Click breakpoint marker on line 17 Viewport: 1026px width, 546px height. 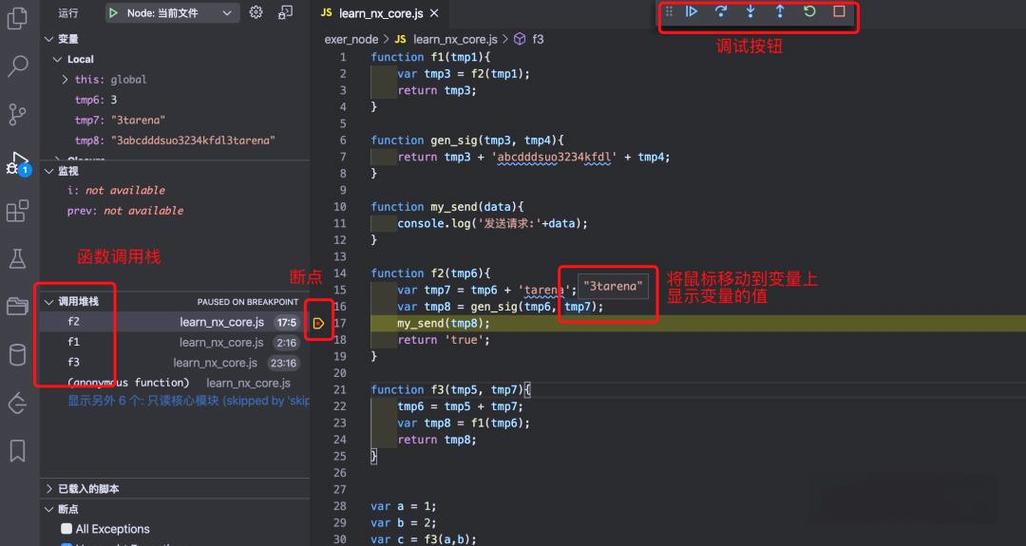pyautogui.click(x=319, y=323)
